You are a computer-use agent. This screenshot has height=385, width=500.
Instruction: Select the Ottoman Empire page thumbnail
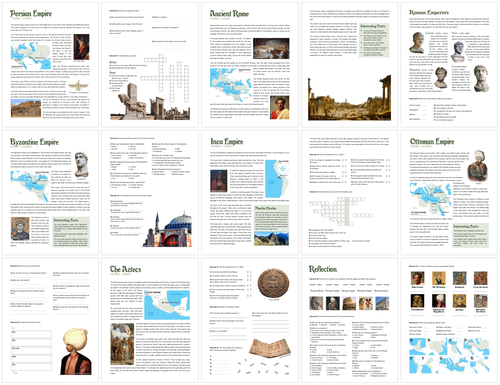click(449, 193)
